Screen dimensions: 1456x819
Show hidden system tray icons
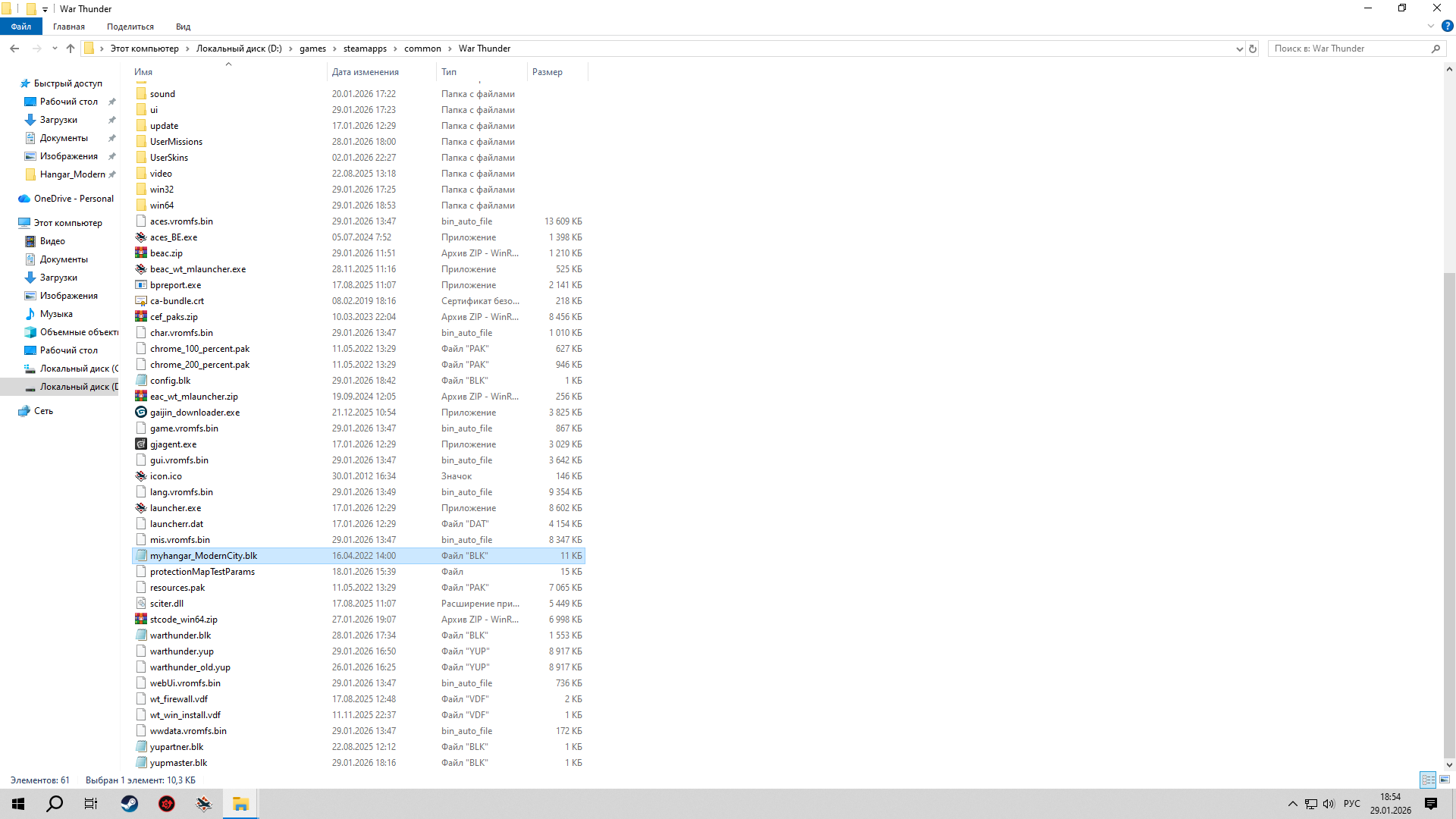(1292, 804)
